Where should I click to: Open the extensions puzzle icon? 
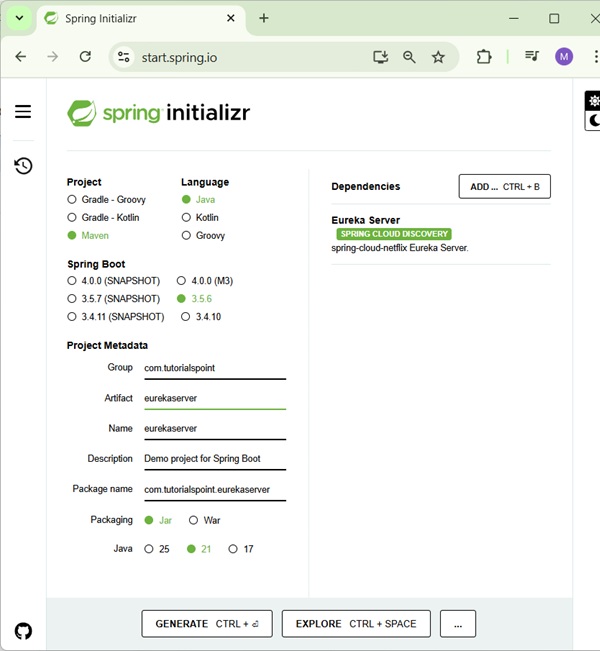tap(484, 57)
